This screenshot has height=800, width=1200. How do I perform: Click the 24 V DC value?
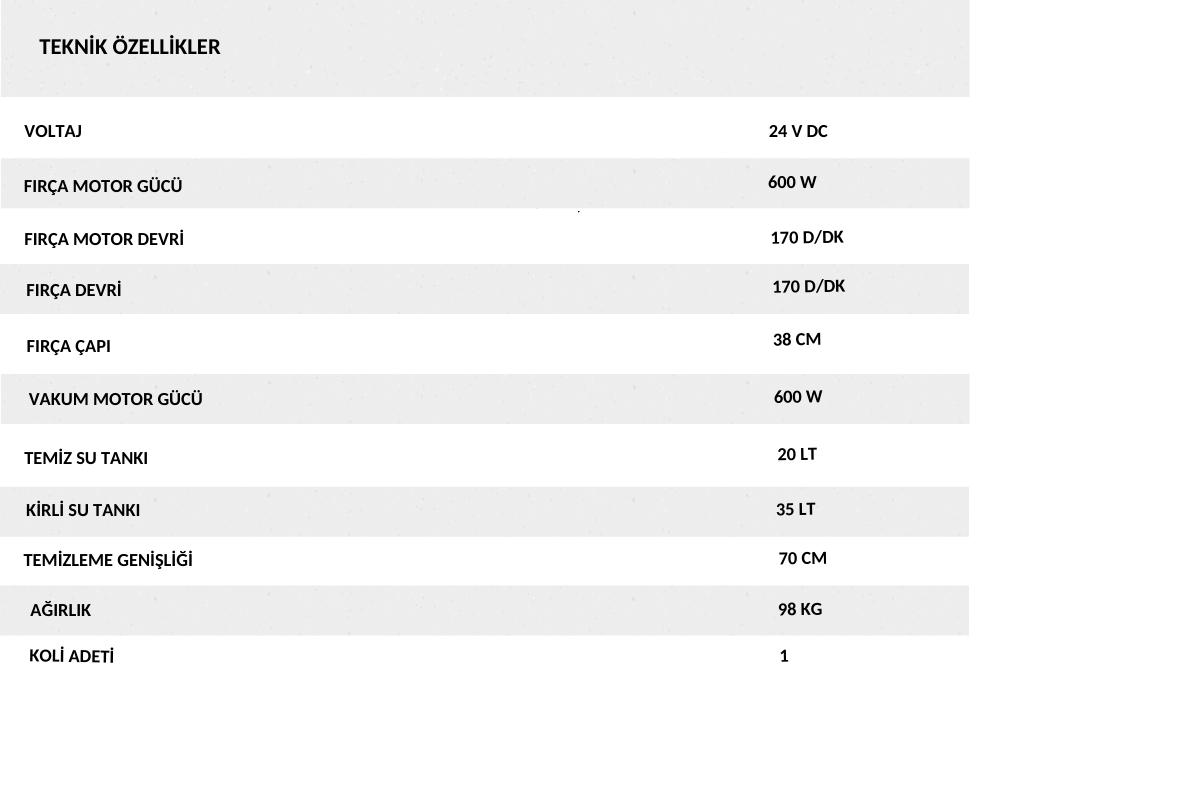tap(798, 131)
